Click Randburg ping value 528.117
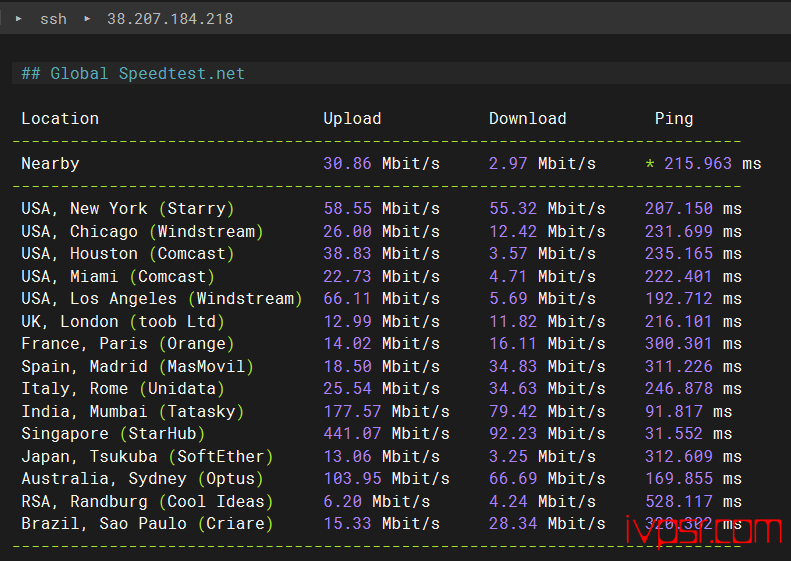 [x=679, y=501]
